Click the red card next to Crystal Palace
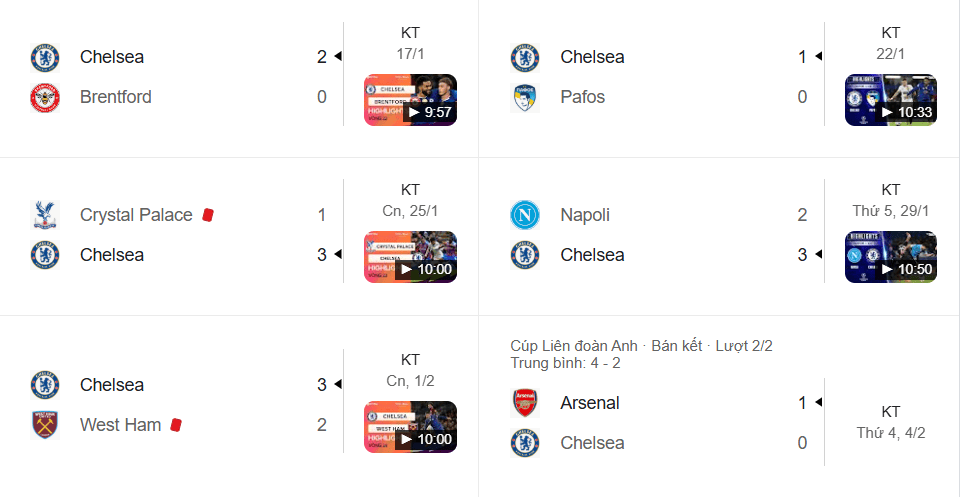Image resolution: width=960 pixels, height=497 pixels. pos(208,214)
